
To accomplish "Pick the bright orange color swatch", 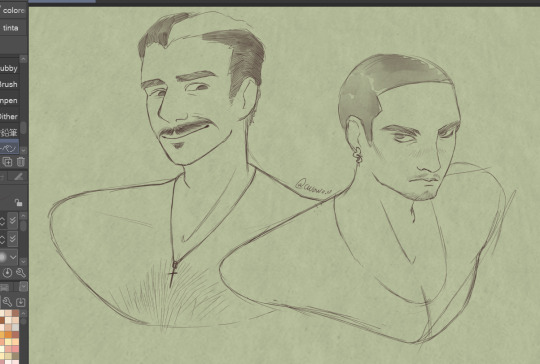I will 8,334.
